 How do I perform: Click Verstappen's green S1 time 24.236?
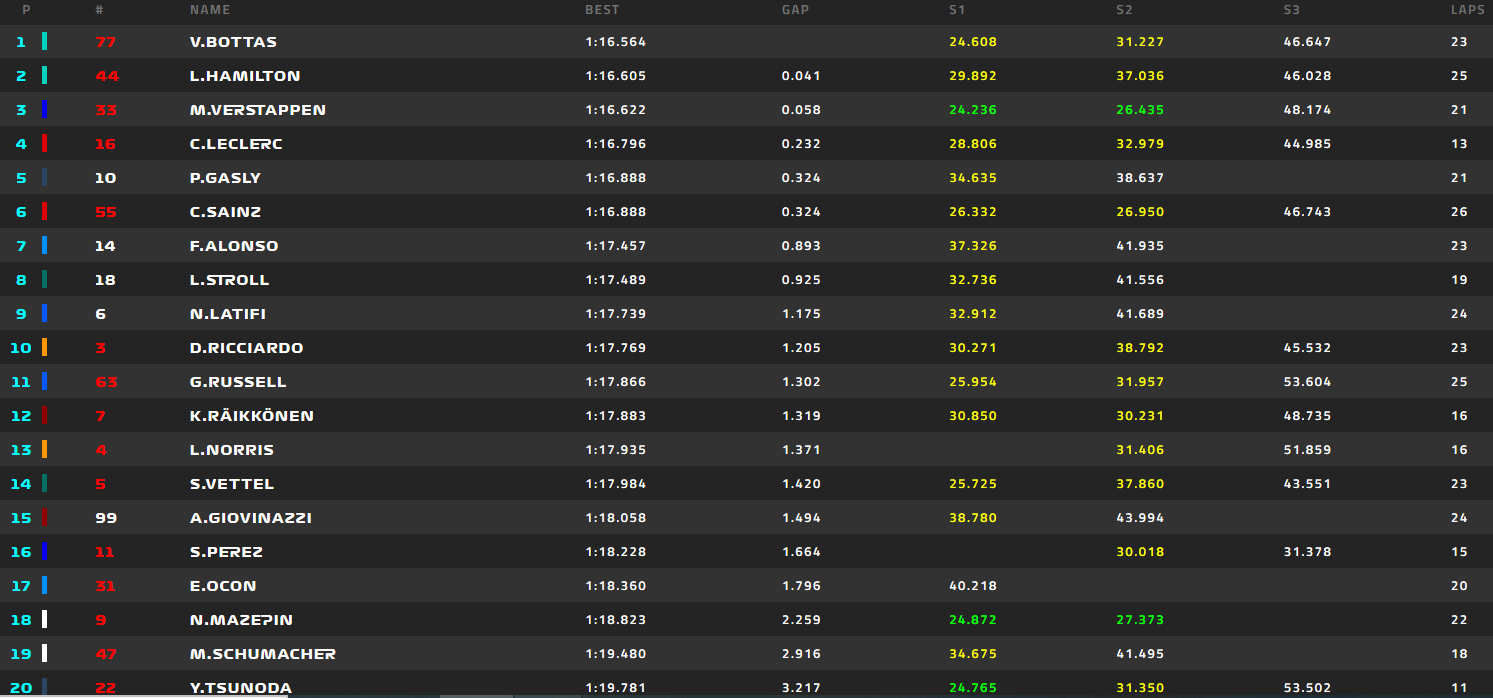[973, 110]
